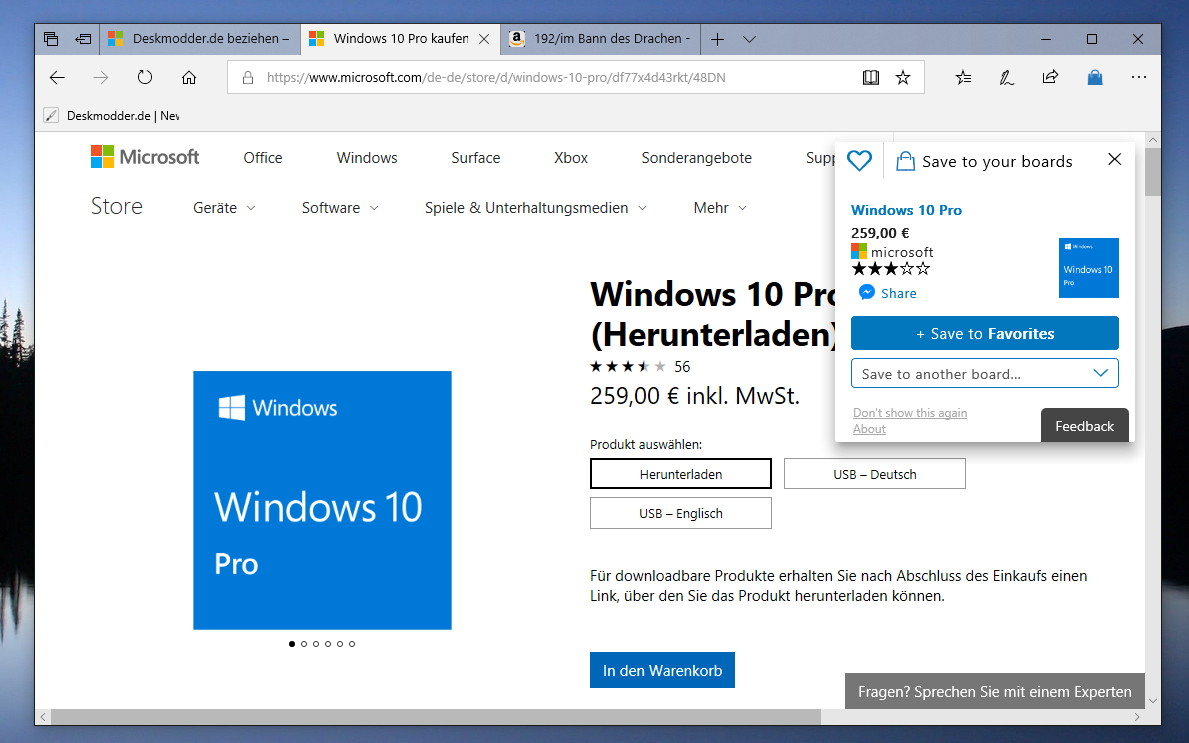Image resolution: width=1189 pixels, height=743 pixels.
Task: Go to the Home page icon
Action: (x=189, y=77)
